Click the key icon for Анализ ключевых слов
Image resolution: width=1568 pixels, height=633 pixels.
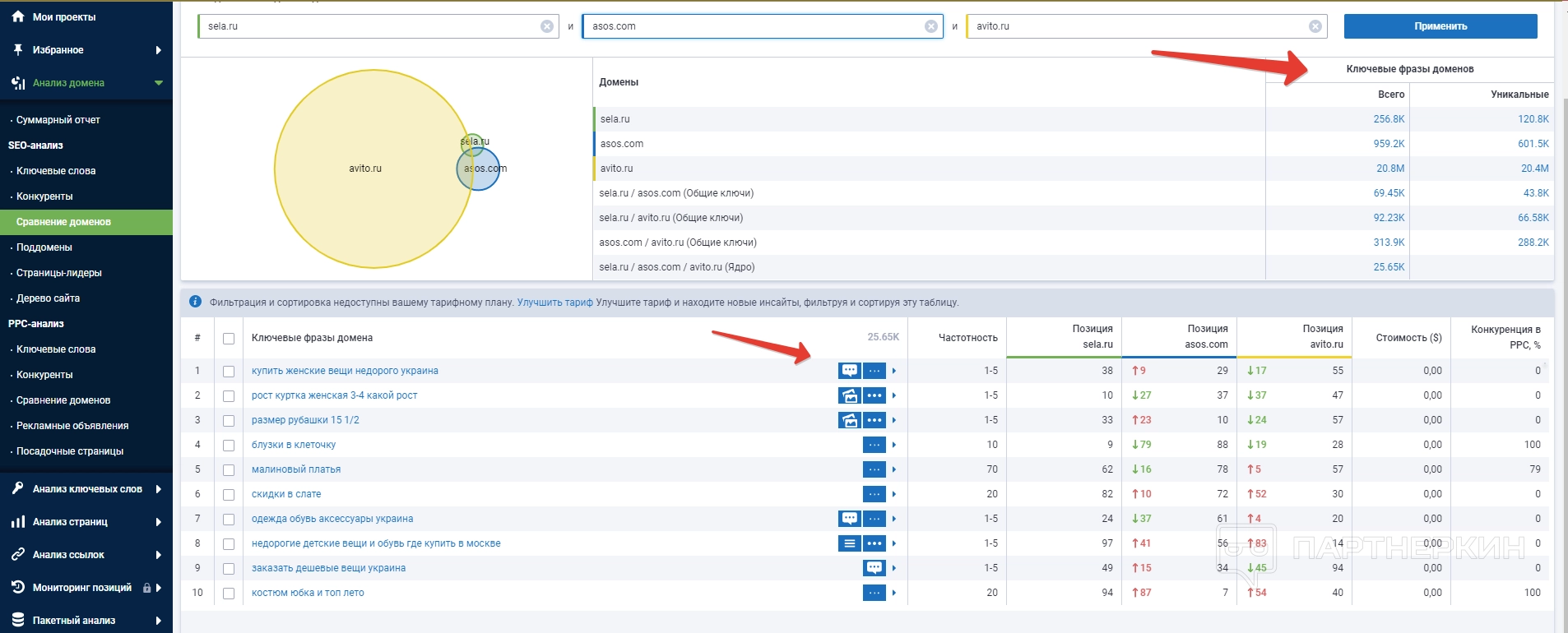pos(18,489)
